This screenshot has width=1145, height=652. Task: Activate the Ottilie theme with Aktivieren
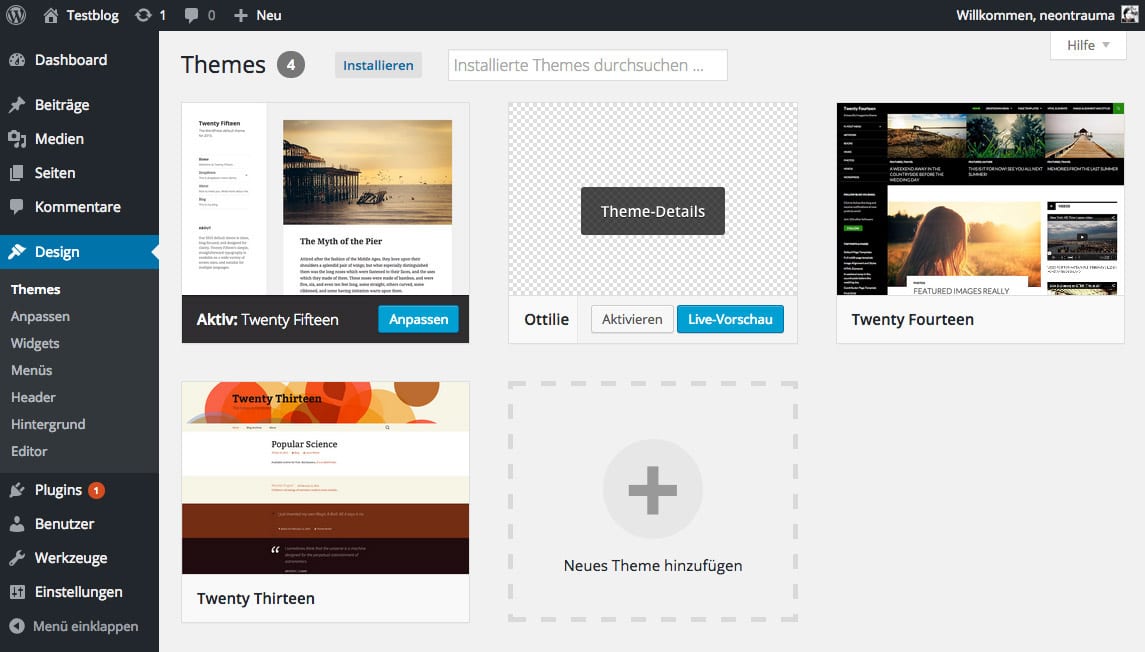[x=632, y=319]
